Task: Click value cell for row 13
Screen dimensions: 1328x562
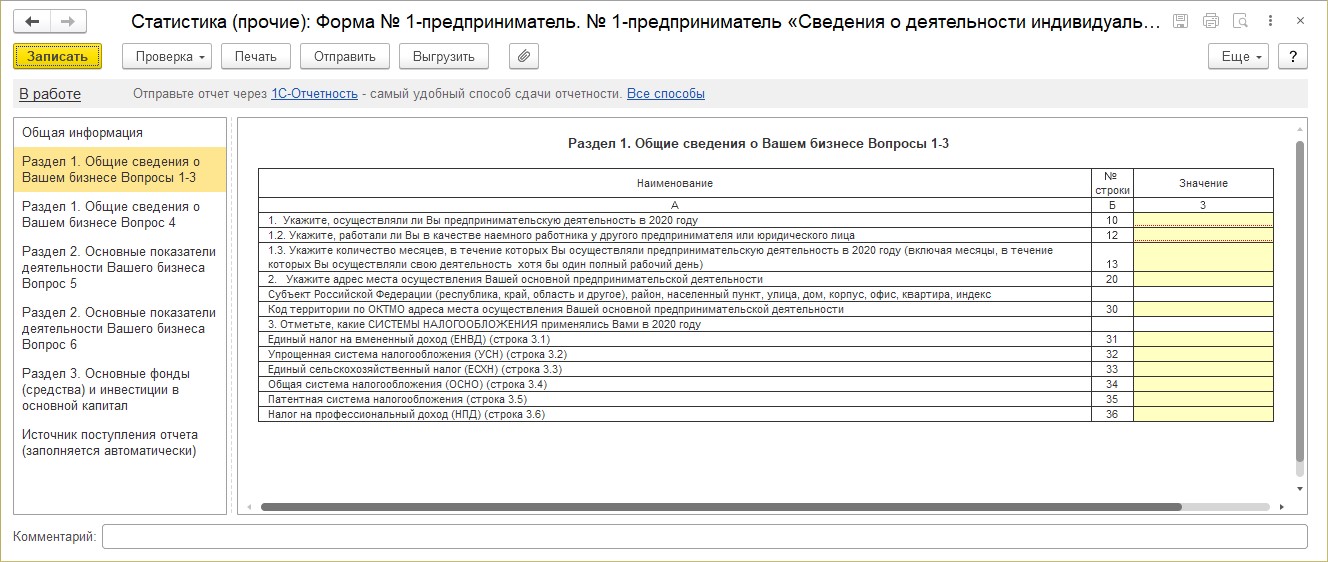Action: point(1203,257)
